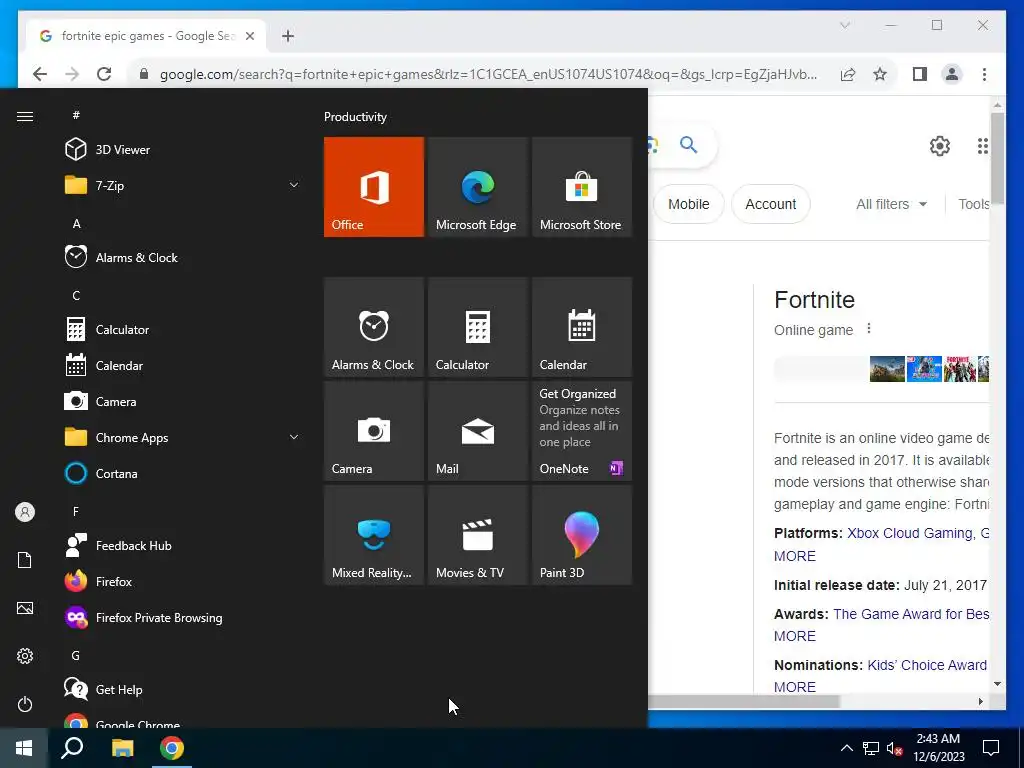This screenshot has width=1024, height=768.
Task: Click the '#' letter header in app list
Action: click(76, 115)
